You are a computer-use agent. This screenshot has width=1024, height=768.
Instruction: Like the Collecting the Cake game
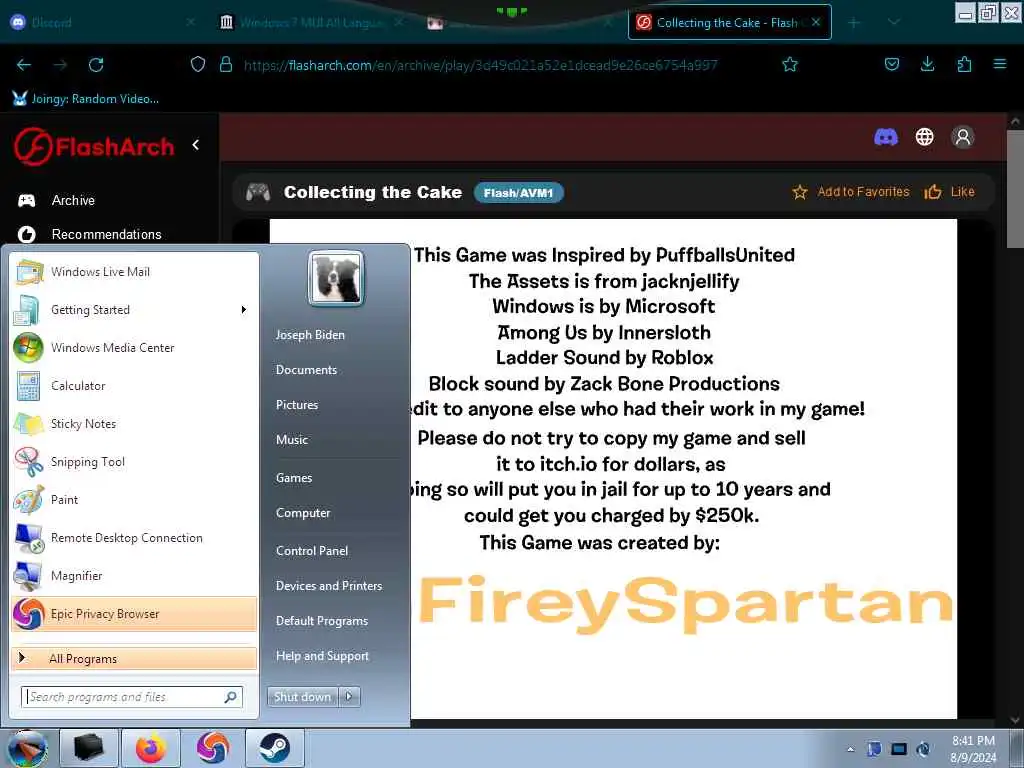(950, 192)
